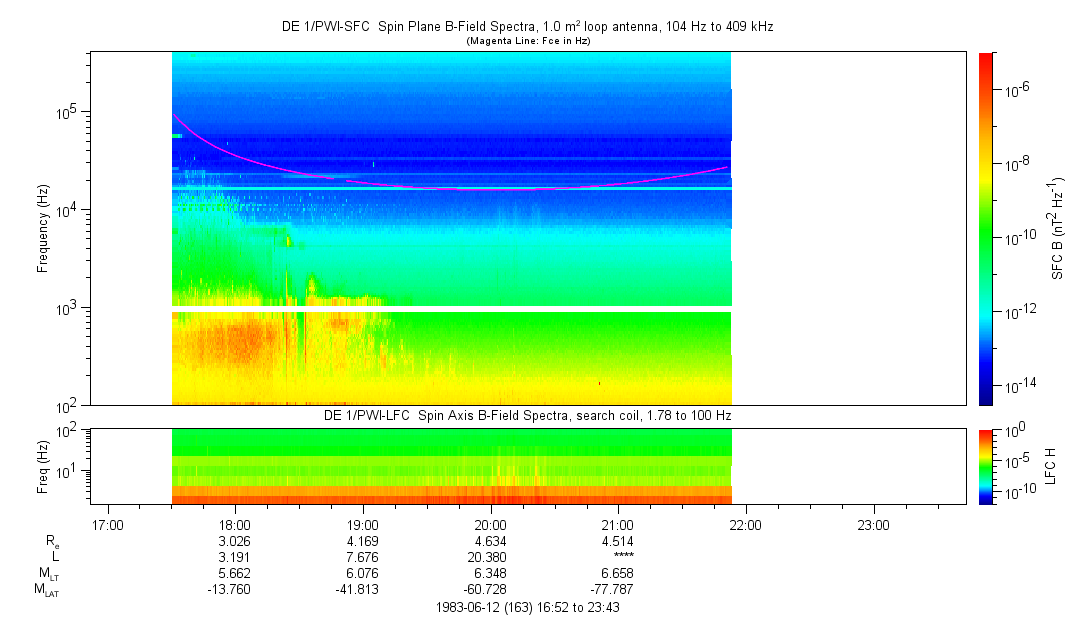Click the L value 20.380

point(490,557)
